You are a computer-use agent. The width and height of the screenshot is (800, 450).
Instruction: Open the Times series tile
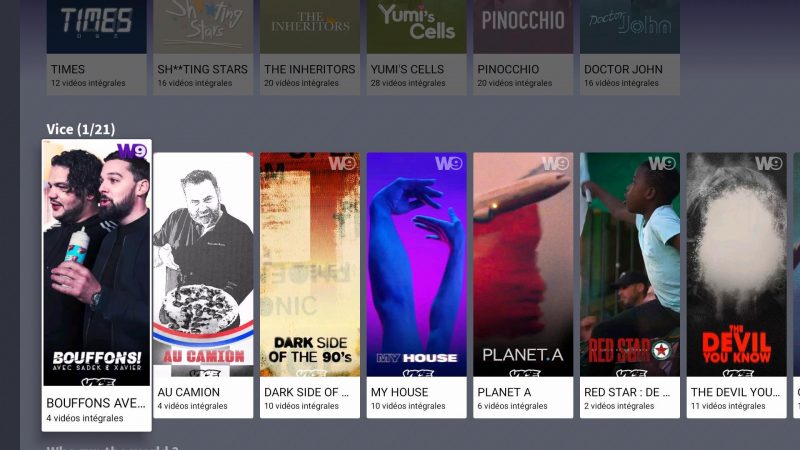click(x=96, y=47)
